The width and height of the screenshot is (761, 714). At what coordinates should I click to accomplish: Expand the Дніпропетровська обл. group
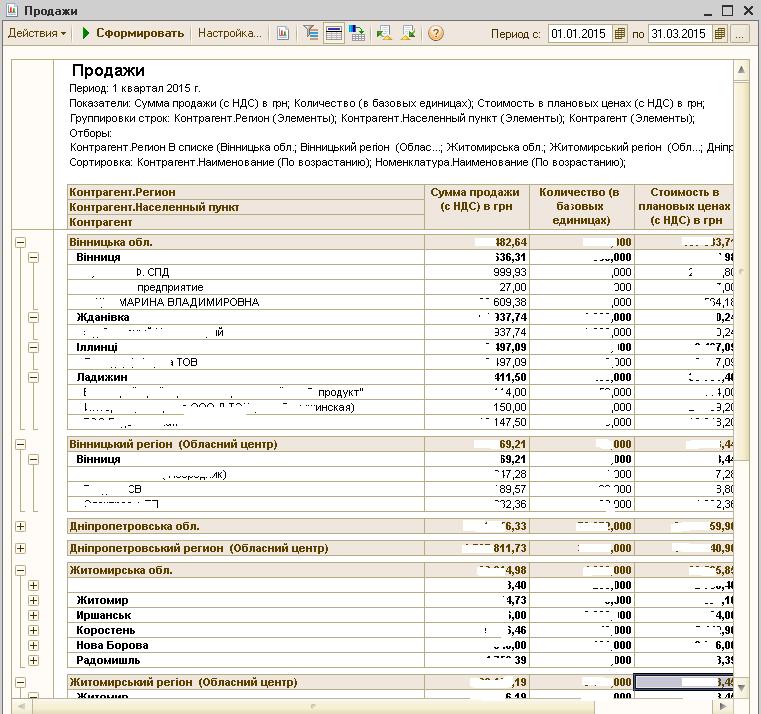(x=20, y=526)
